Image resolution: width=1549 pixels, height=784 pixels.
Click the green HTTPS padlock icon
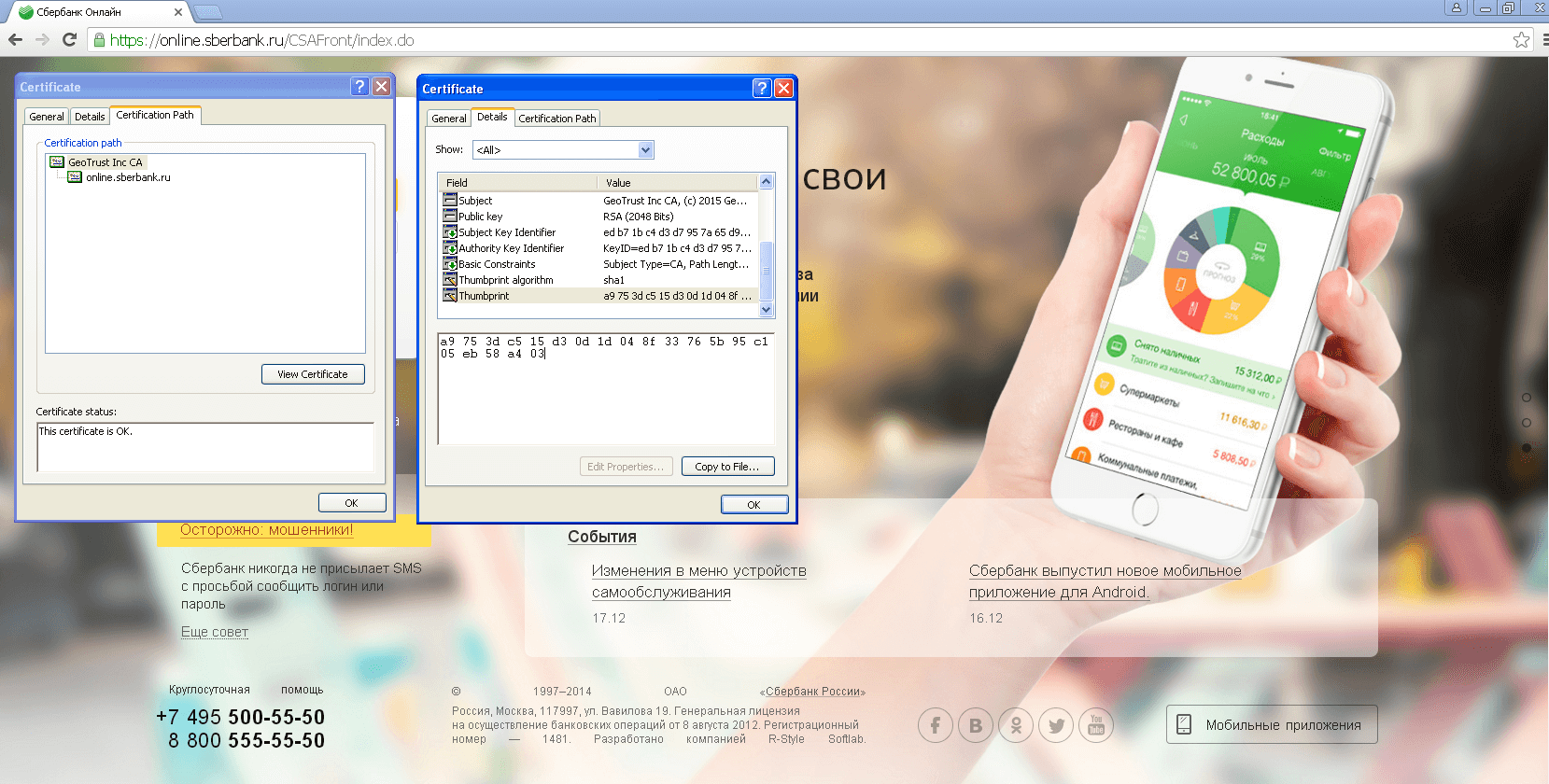pyautogui.click(x=99, y=40)
